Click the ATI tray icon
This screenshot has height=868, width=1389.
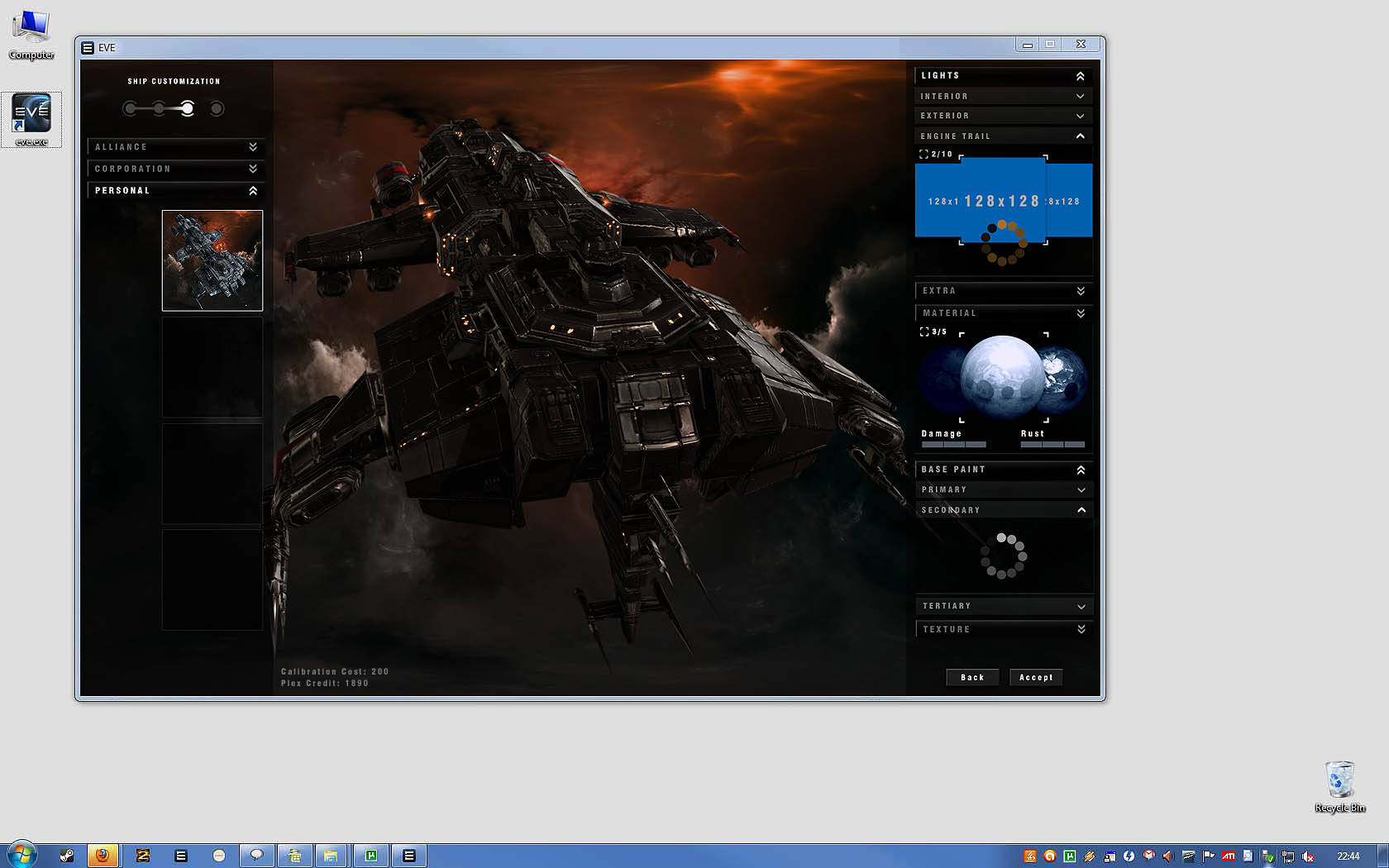1229,856
